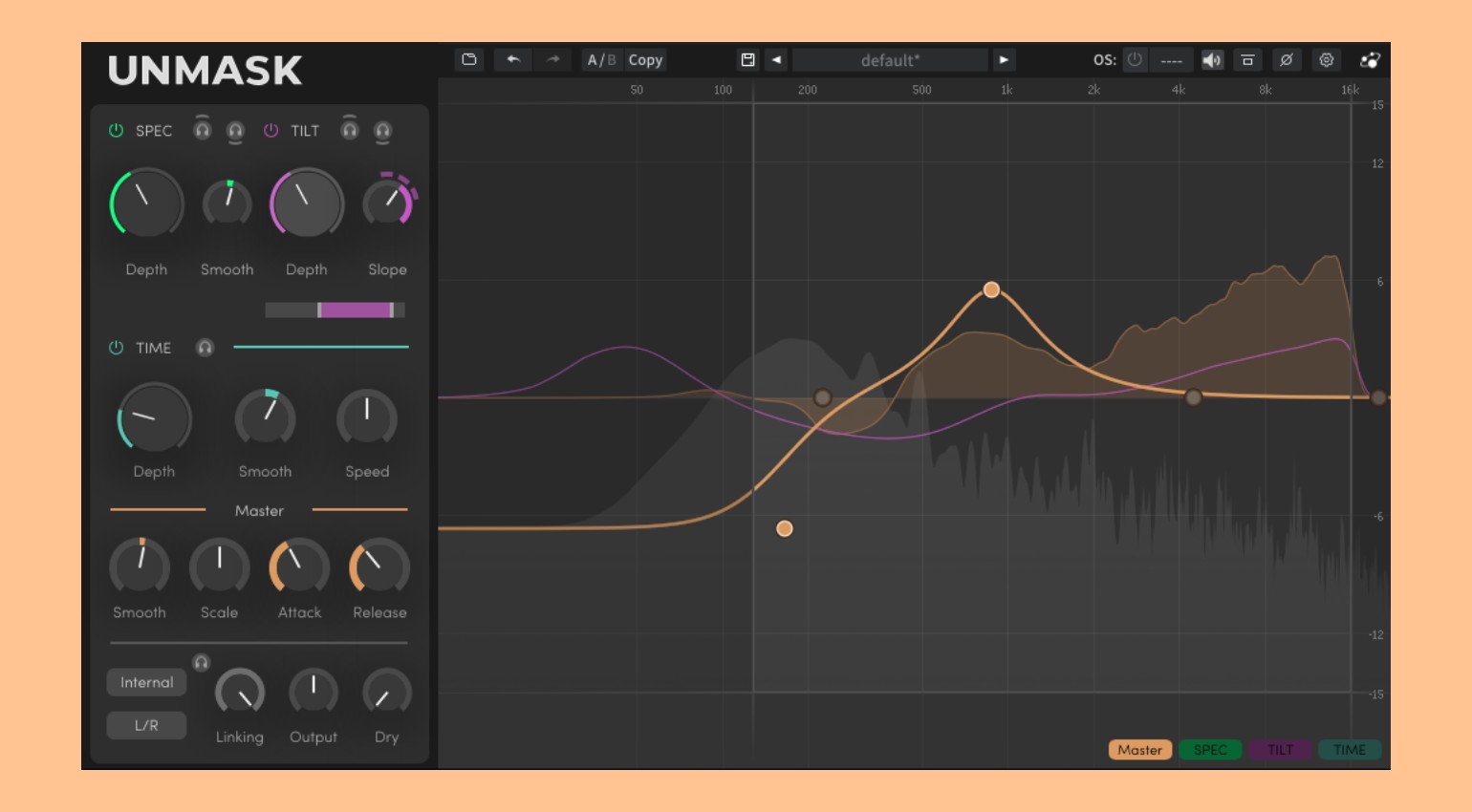Image resolution: width=1472 pixels, height=812 pixels.
Task: Open settings with the gear icon
Action: (x=1327, y=59)
